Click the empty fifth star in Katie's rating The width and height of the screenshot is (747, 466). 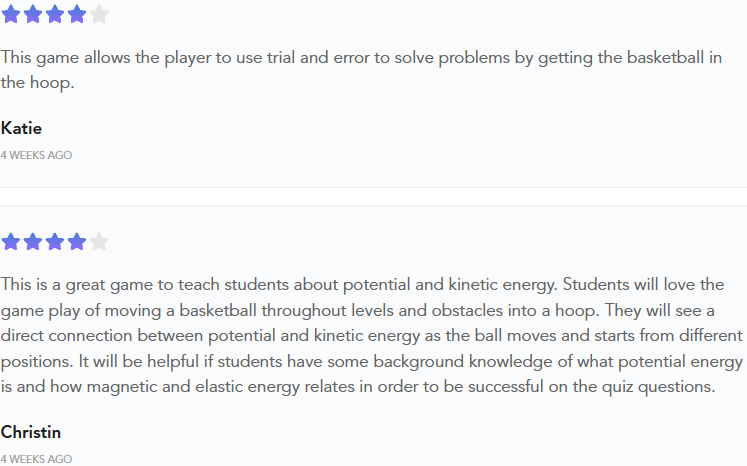pos(99,14)
